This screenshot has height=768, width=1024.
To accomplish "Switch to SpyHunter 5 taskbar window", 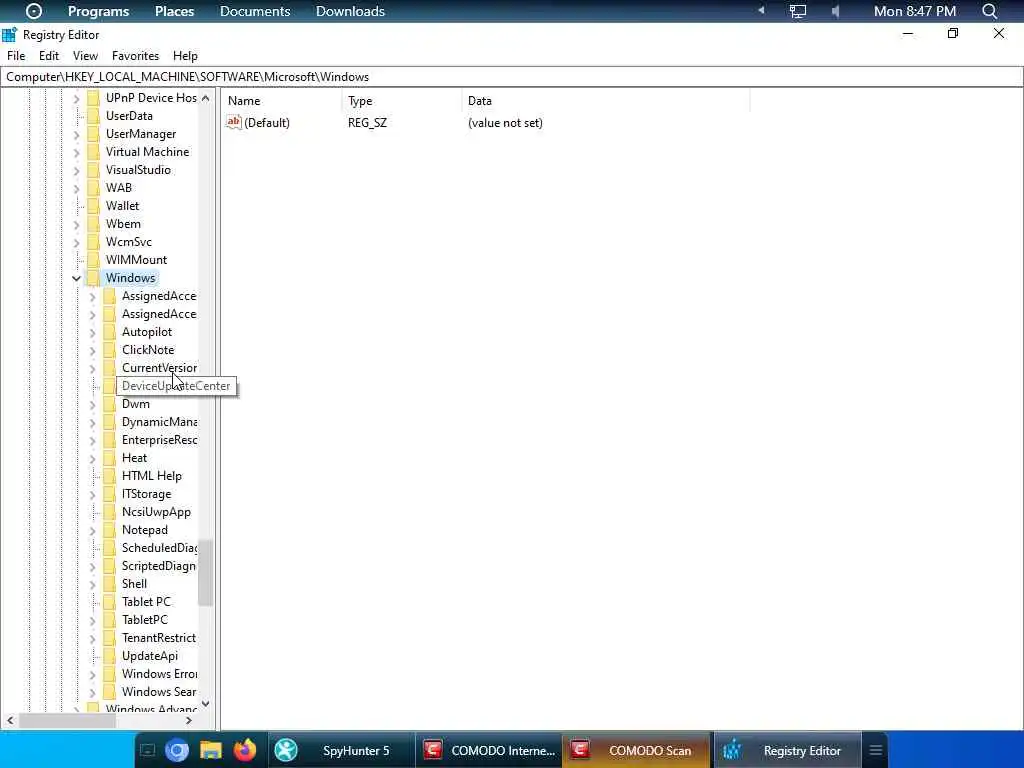I will pyautogui.click(x=341, y=751).
